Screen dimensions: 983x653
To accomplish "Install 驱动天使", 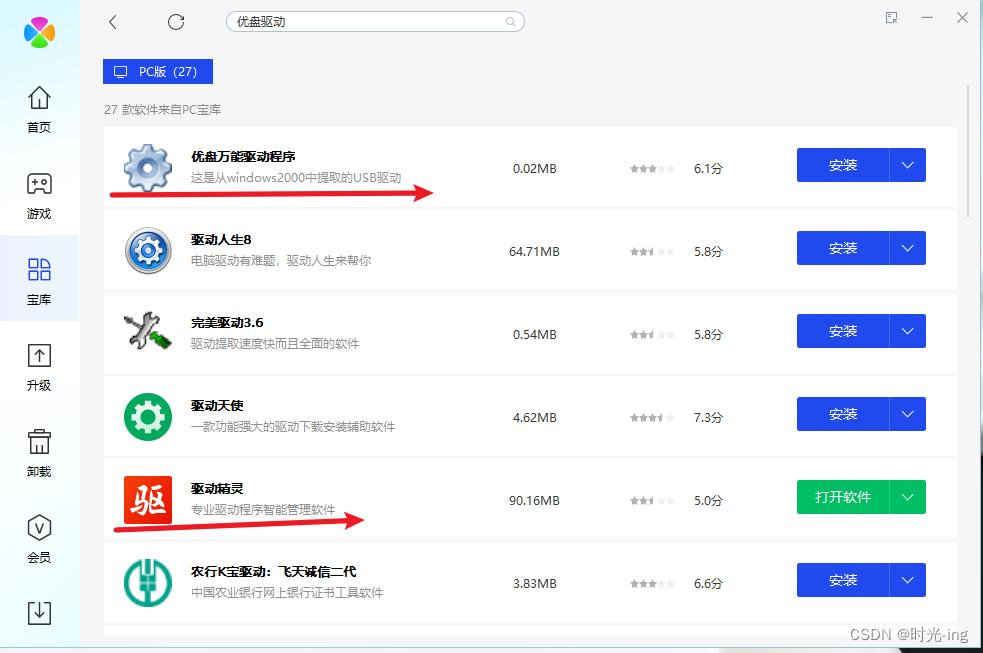I will click(x=843, y=414).
